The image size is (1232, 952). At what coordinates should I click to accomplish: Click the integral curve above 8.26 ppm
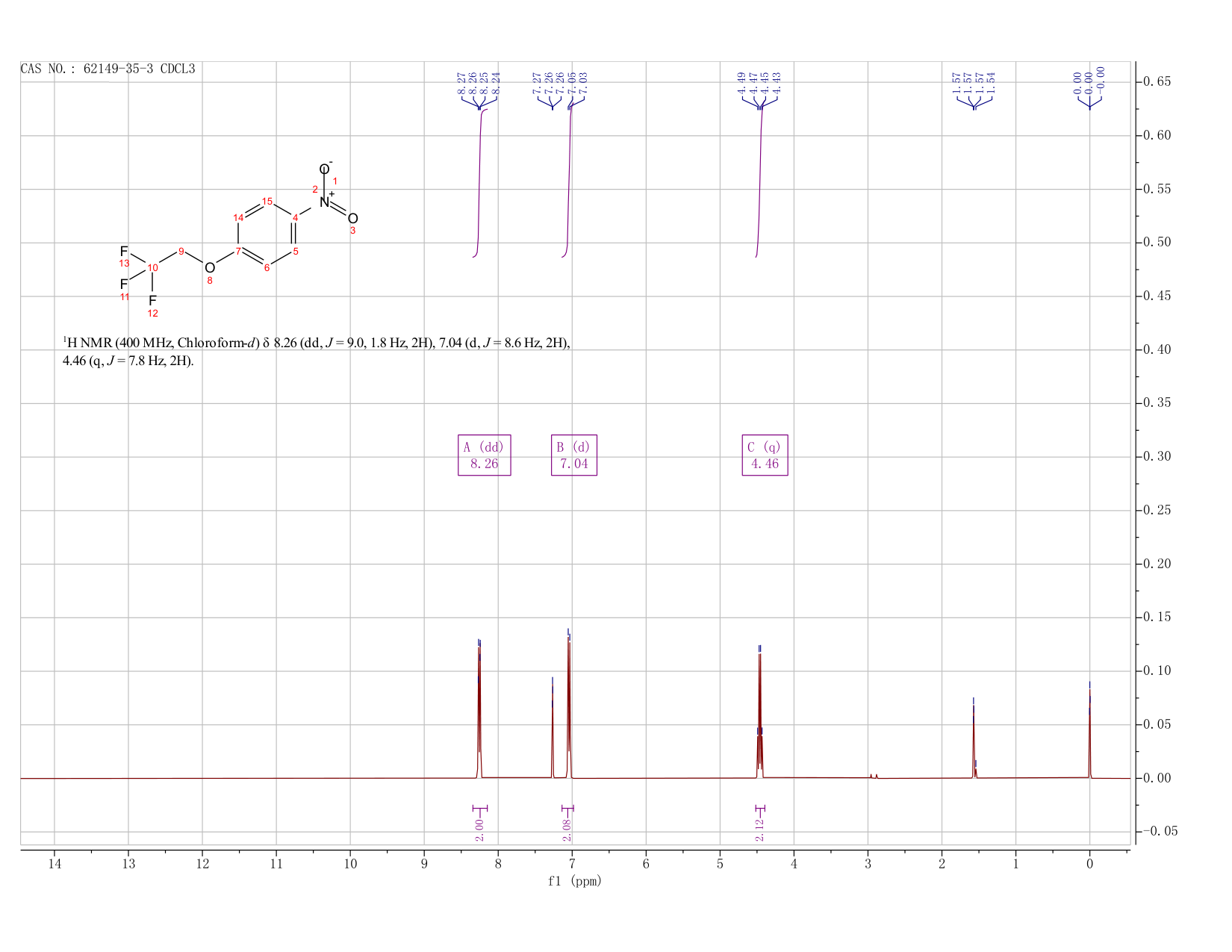[x=479, y=183]
